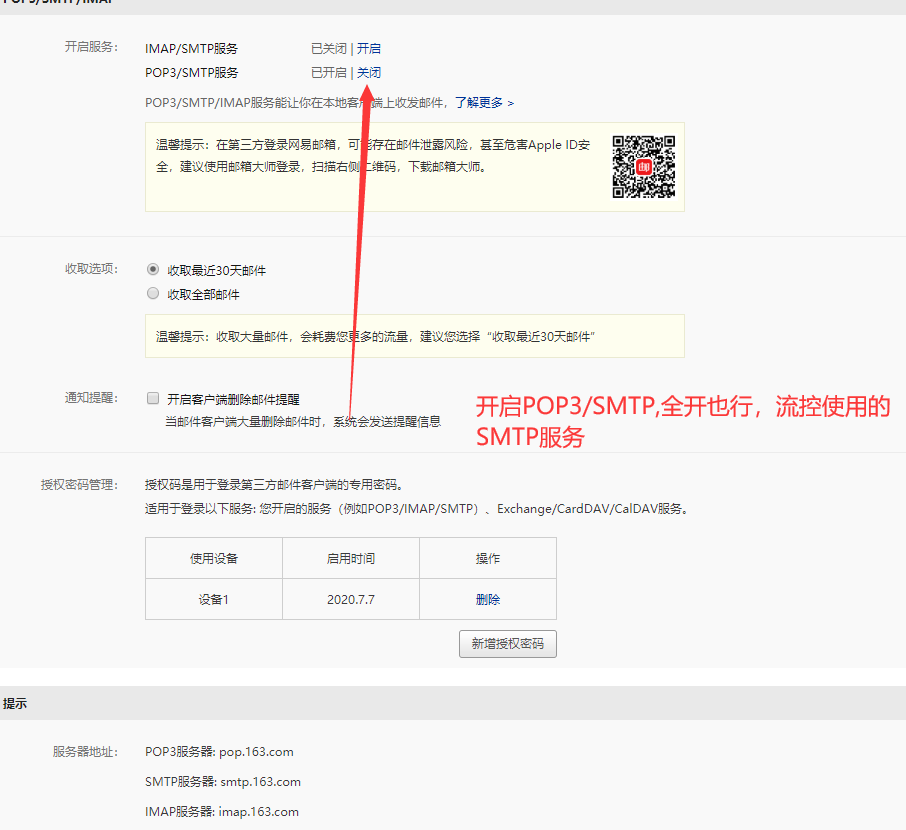Click 开启 link for IMAP/SMTP service
Image resolution: width=906 pixels, height=830 pixels.
369,48
